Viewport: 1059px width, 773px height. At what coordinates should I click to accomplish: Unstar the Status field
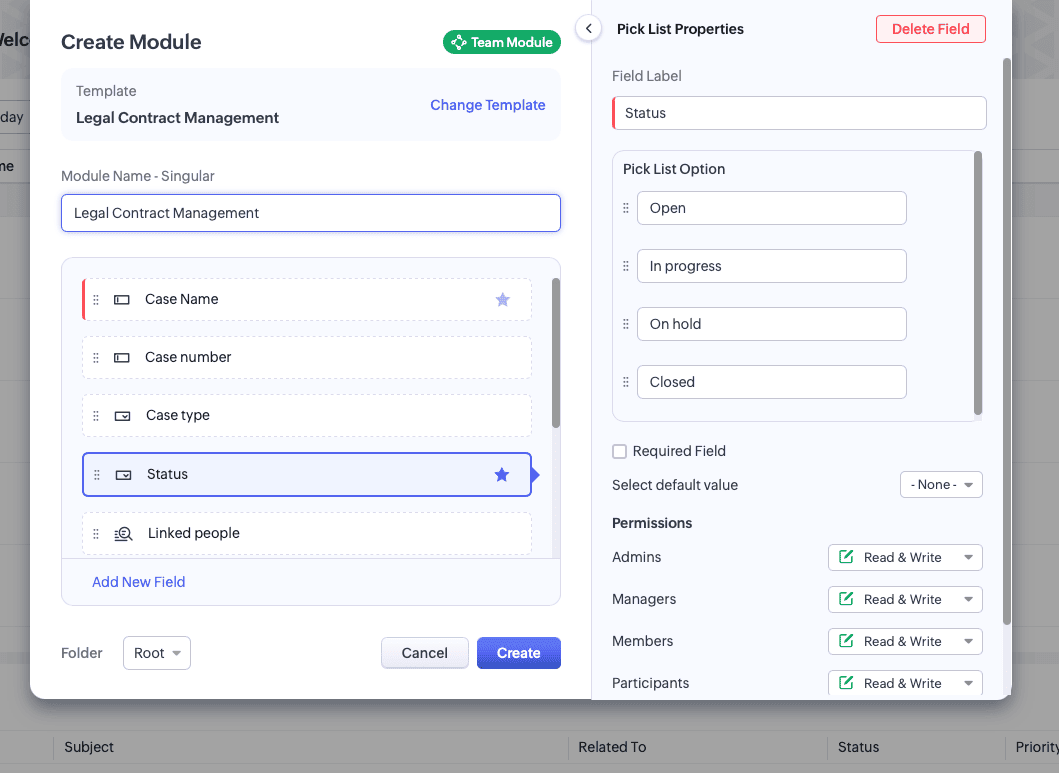[x=502, y=475]
